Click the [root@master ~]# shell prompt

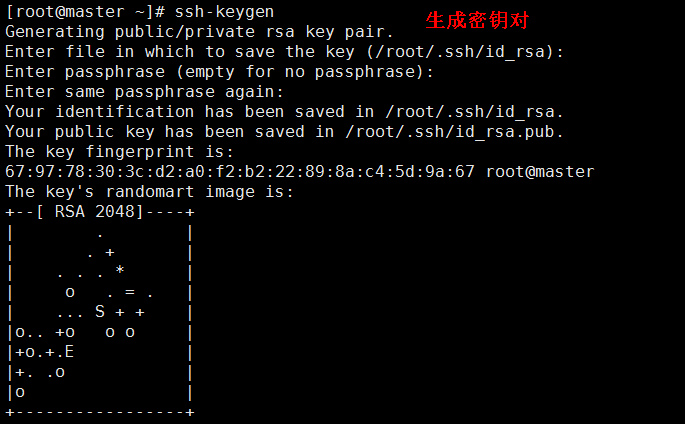click(x=80, y=12)
